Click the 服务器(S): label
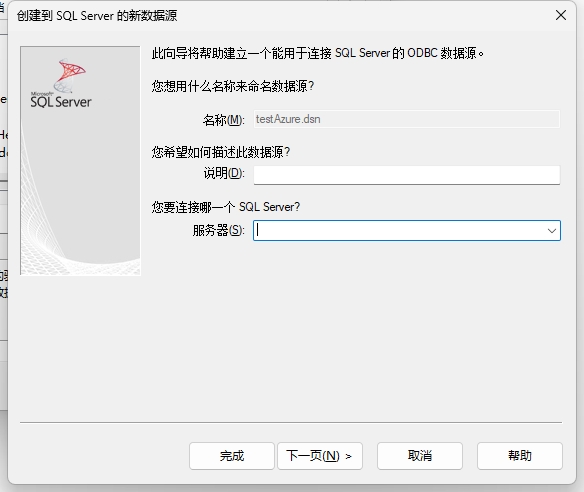This screenshot has width=584, height=492. (x=219, y=231)
